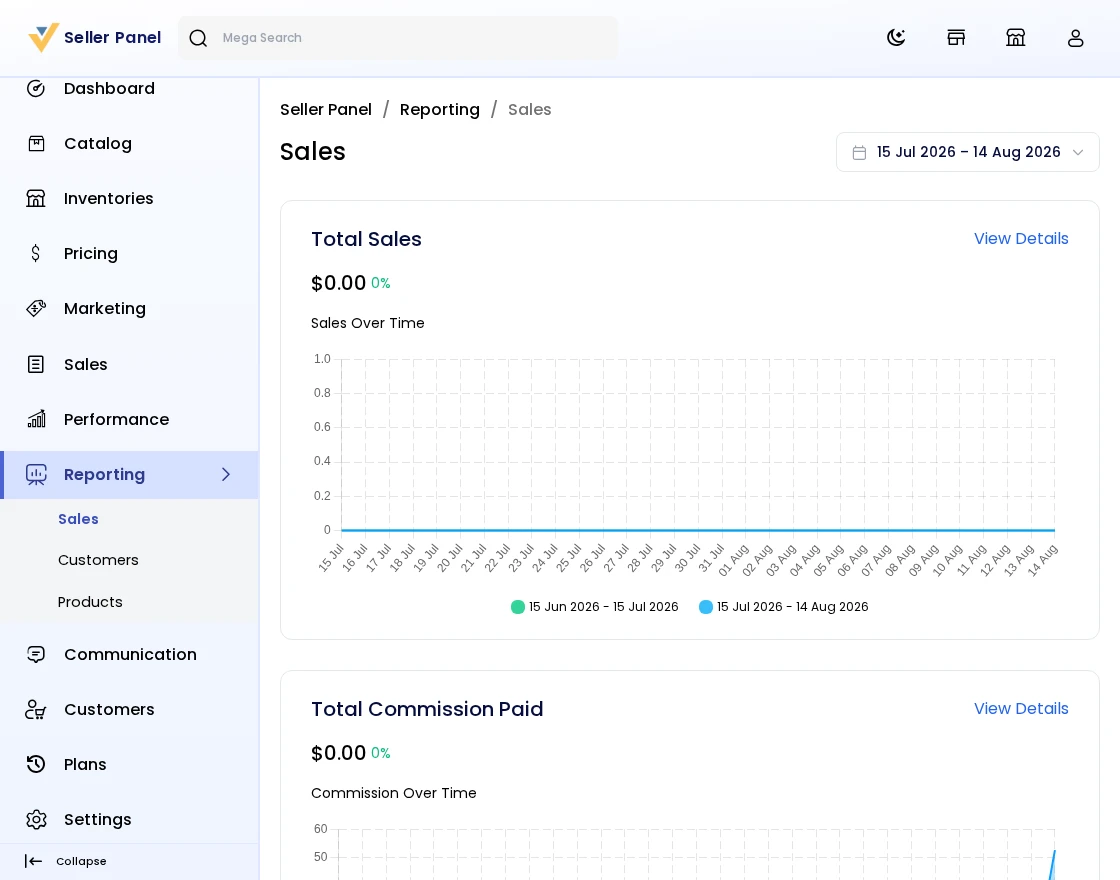Click the Plans history icon
Image resolution: width=1120 pixels, height=880 pixels.
pyautogui.click(x=36, y=764)
